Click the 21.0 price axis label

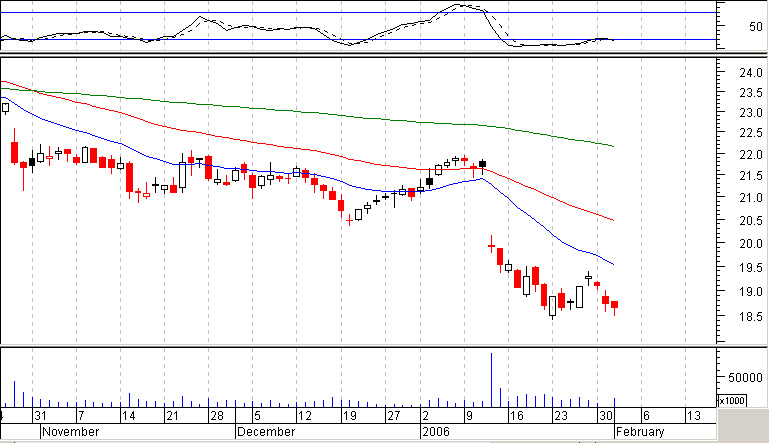point(751,198)
